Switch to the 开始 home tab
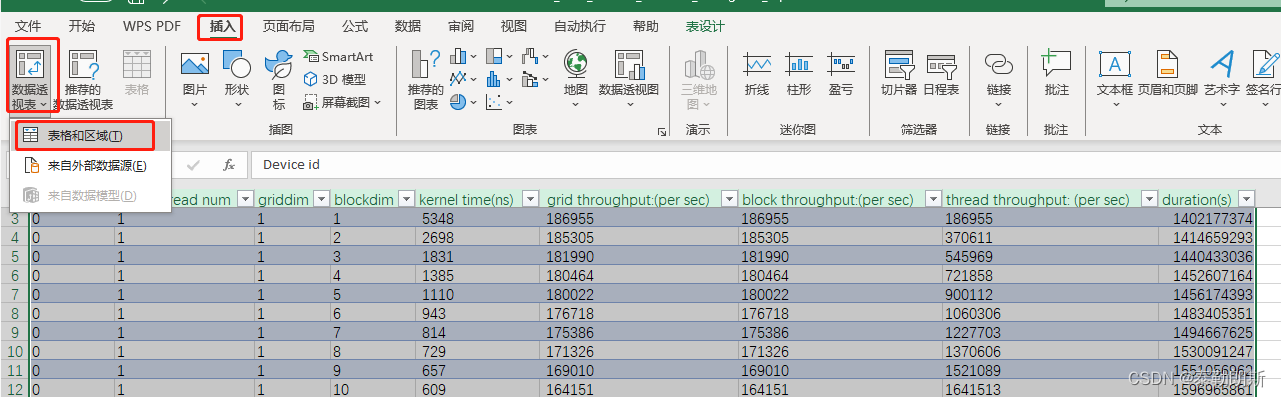 tap(82, 26)
